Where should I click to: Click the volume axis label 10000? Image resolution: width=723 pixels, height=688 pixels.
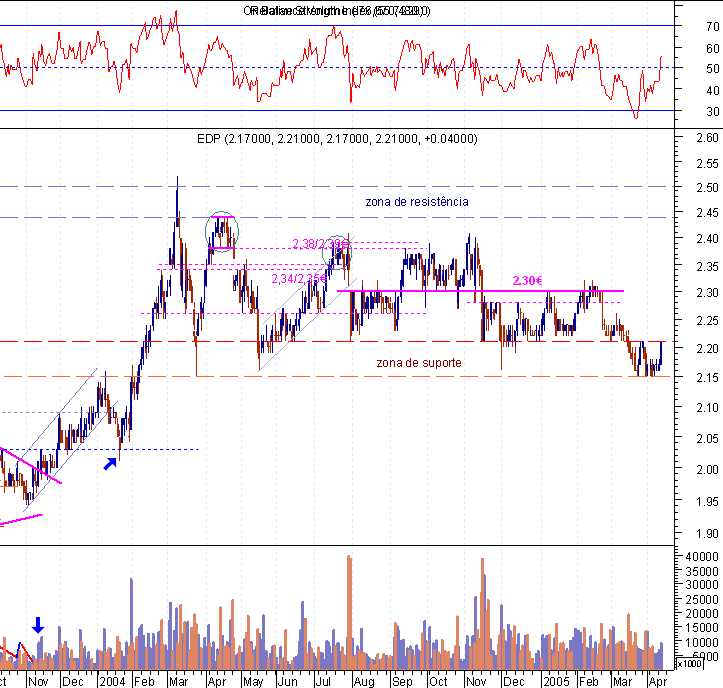(x=702, y=642)
